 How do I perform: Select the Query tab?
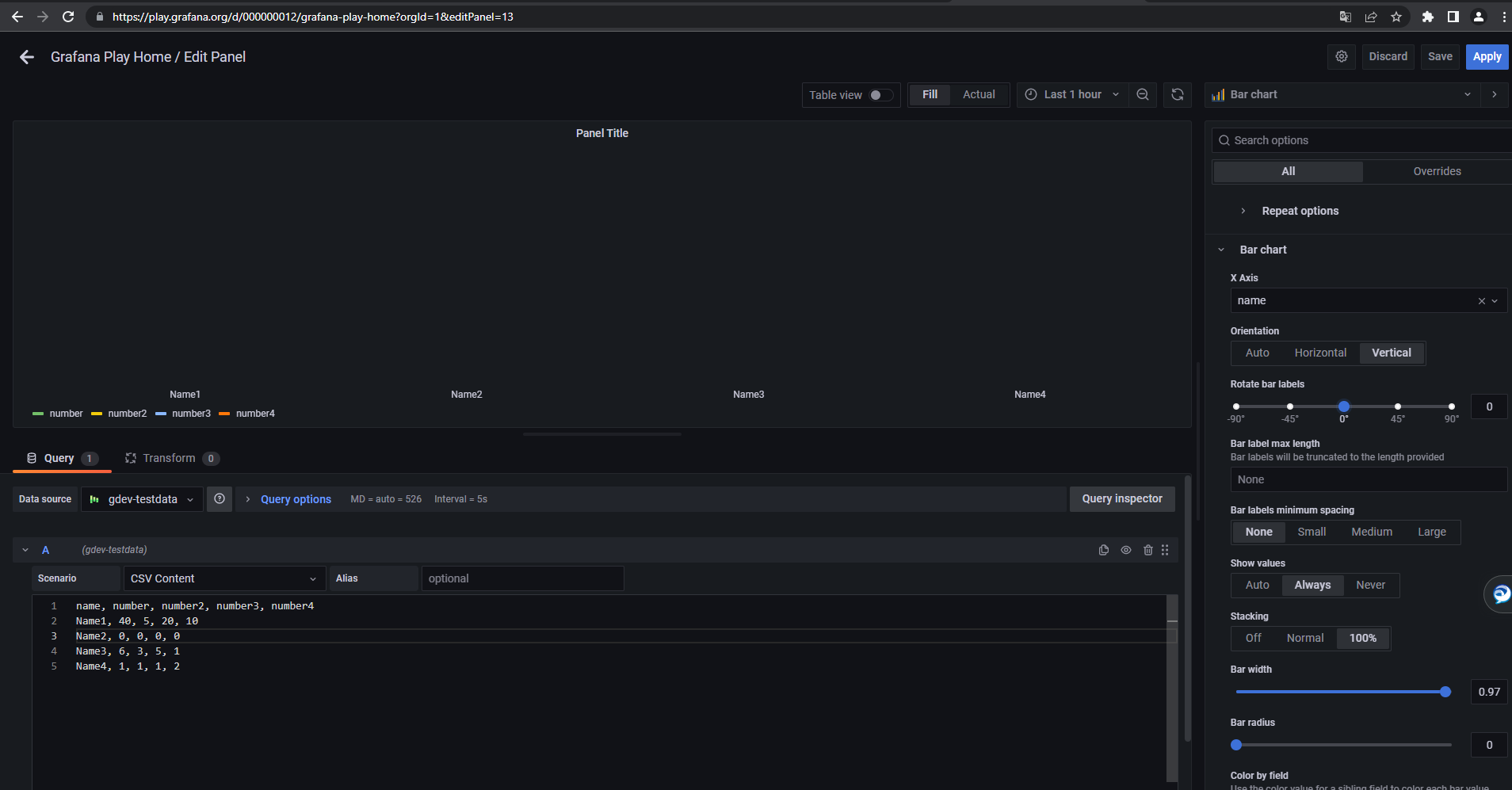tap(62, 459)
